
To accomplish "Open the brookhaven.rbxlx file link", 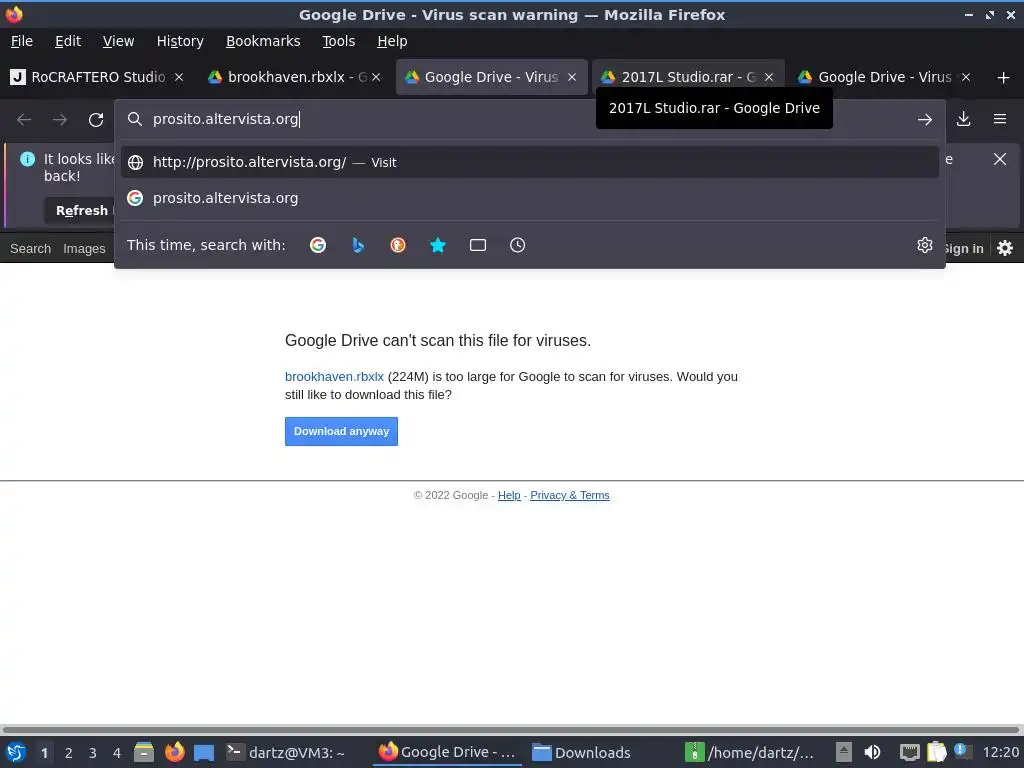I will (334, 377).
